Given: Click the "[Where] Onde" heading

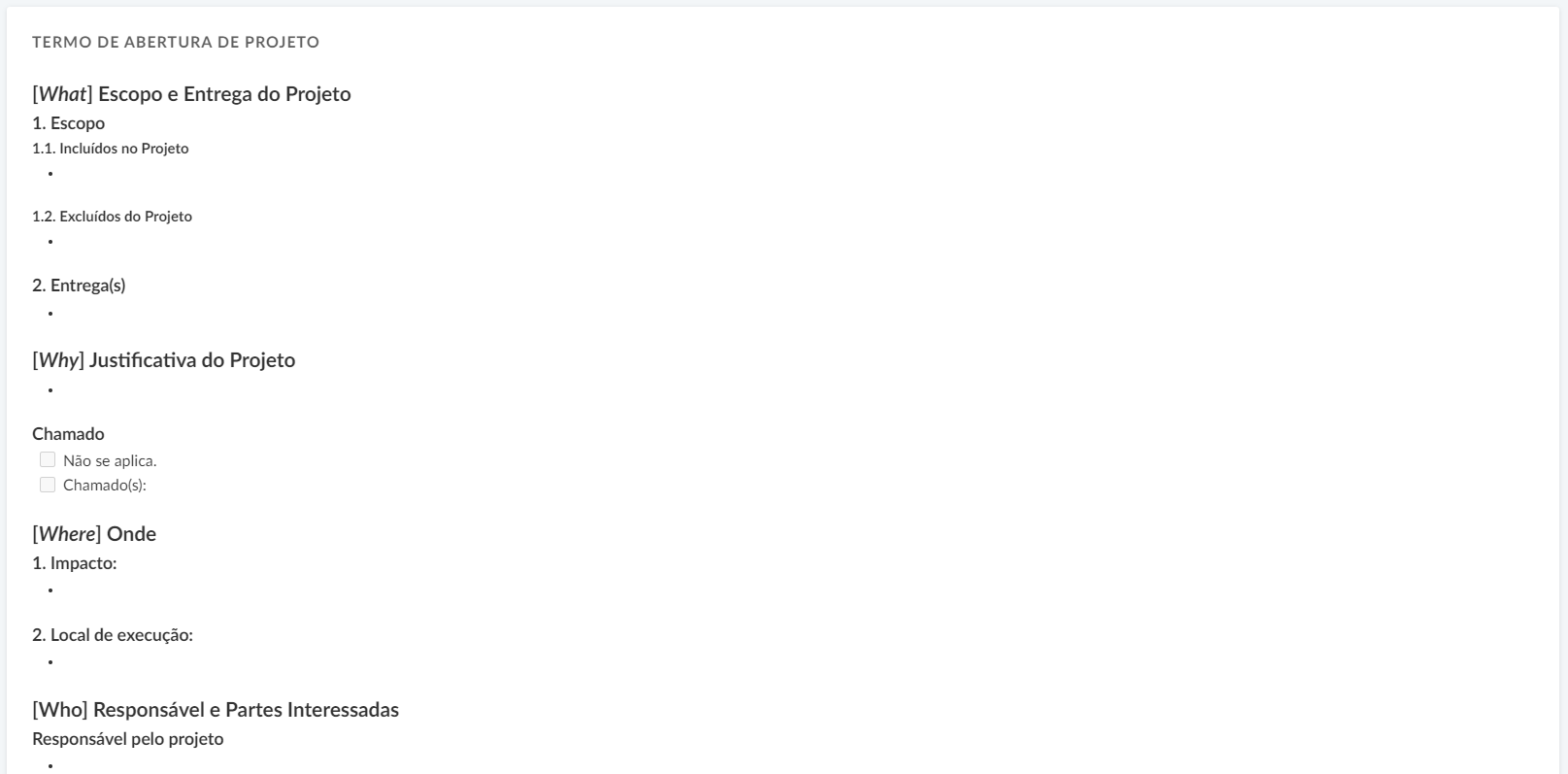Looking at the screenshot, I should tap(94, 534).
